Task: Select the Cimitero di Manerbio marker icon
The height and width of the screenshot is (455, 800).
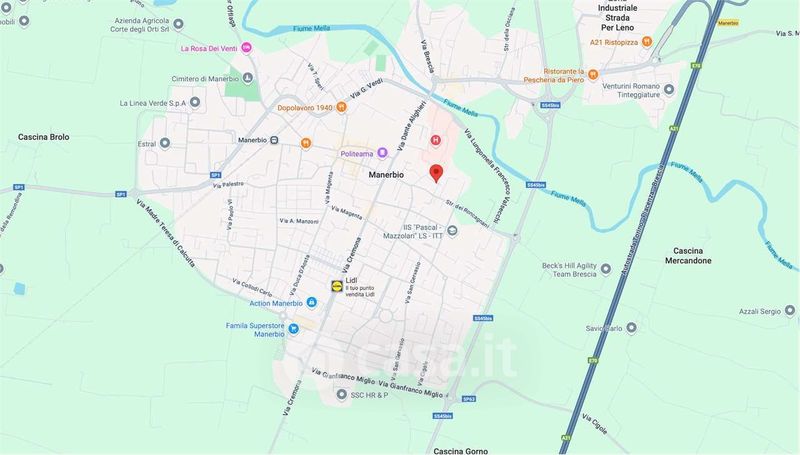Action: pos(247,78)
